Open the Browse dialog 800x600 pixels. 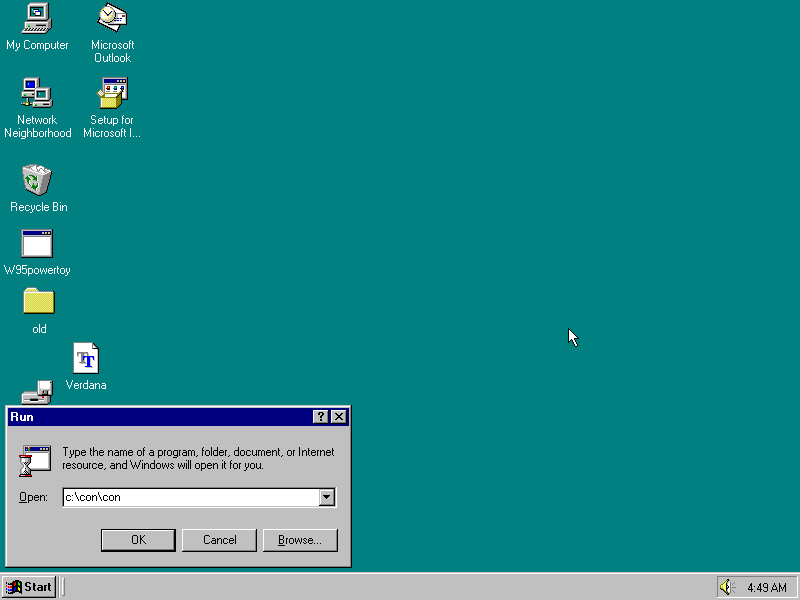coord(300,540)
